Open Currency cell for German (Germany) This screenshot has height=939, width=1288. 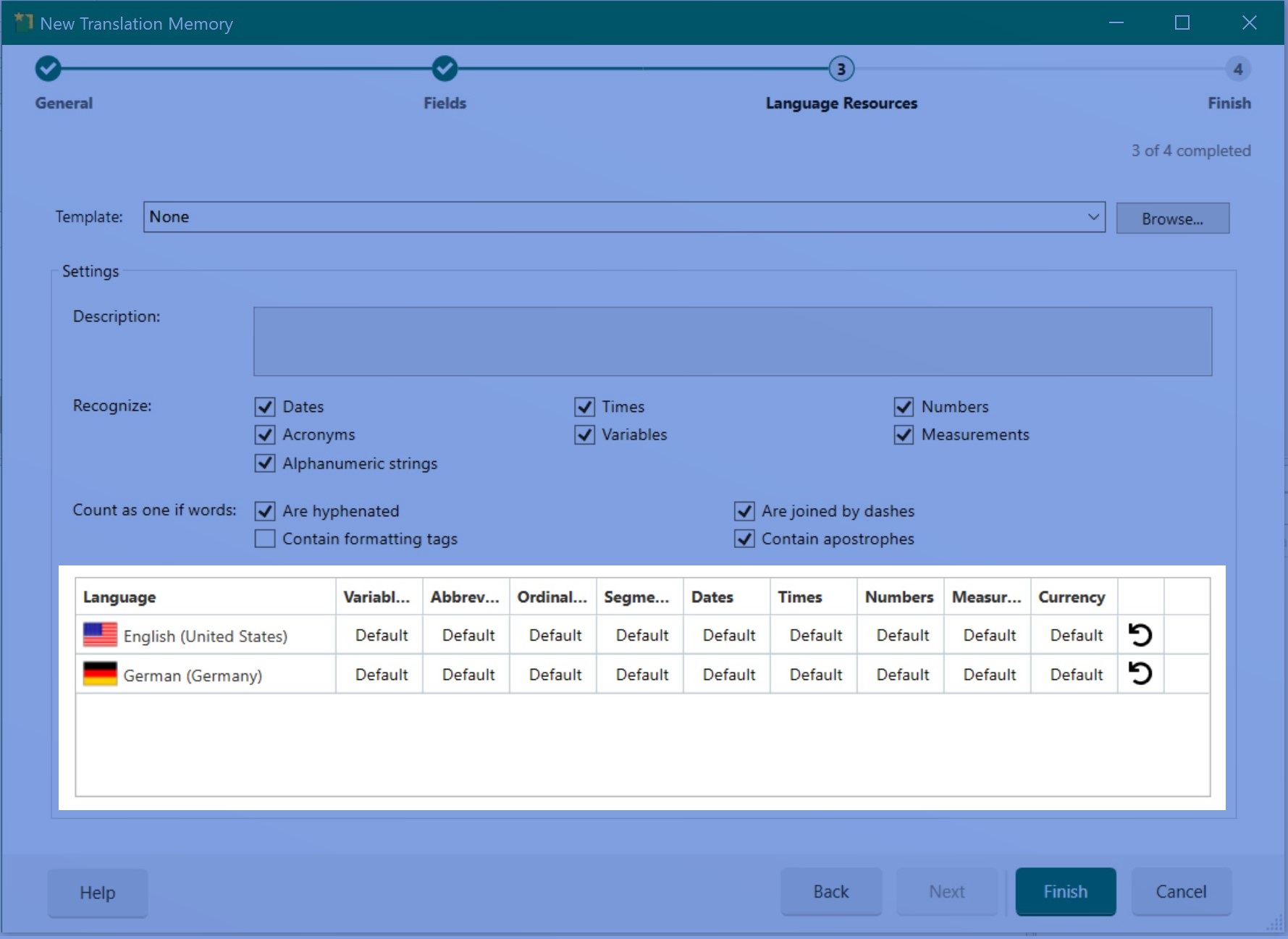tap(1076, 674)
